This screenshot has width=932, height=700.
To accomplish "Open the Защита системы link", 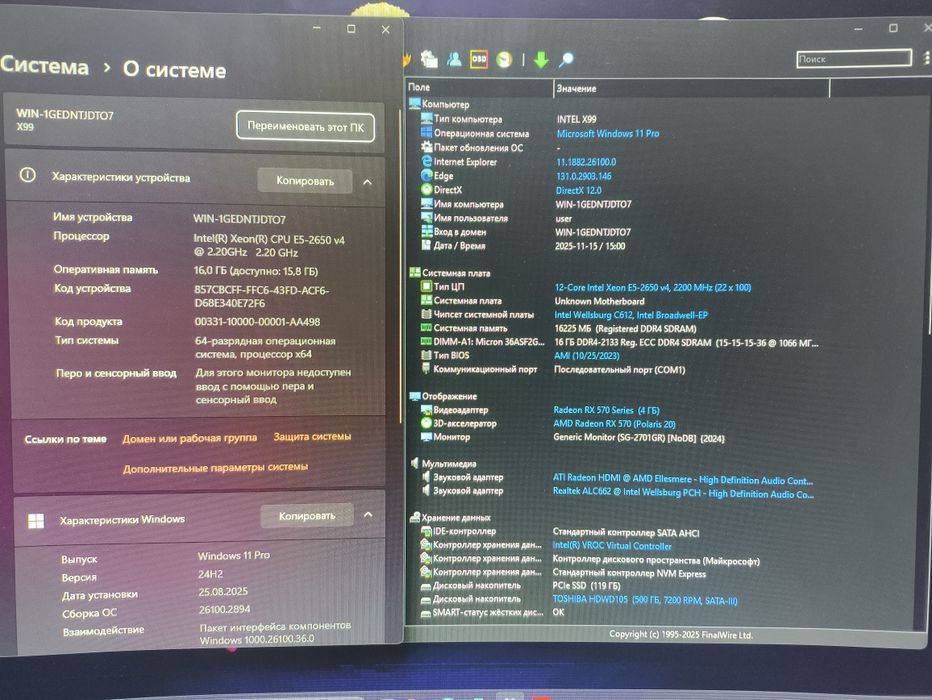I will click(x=312, y=436).
